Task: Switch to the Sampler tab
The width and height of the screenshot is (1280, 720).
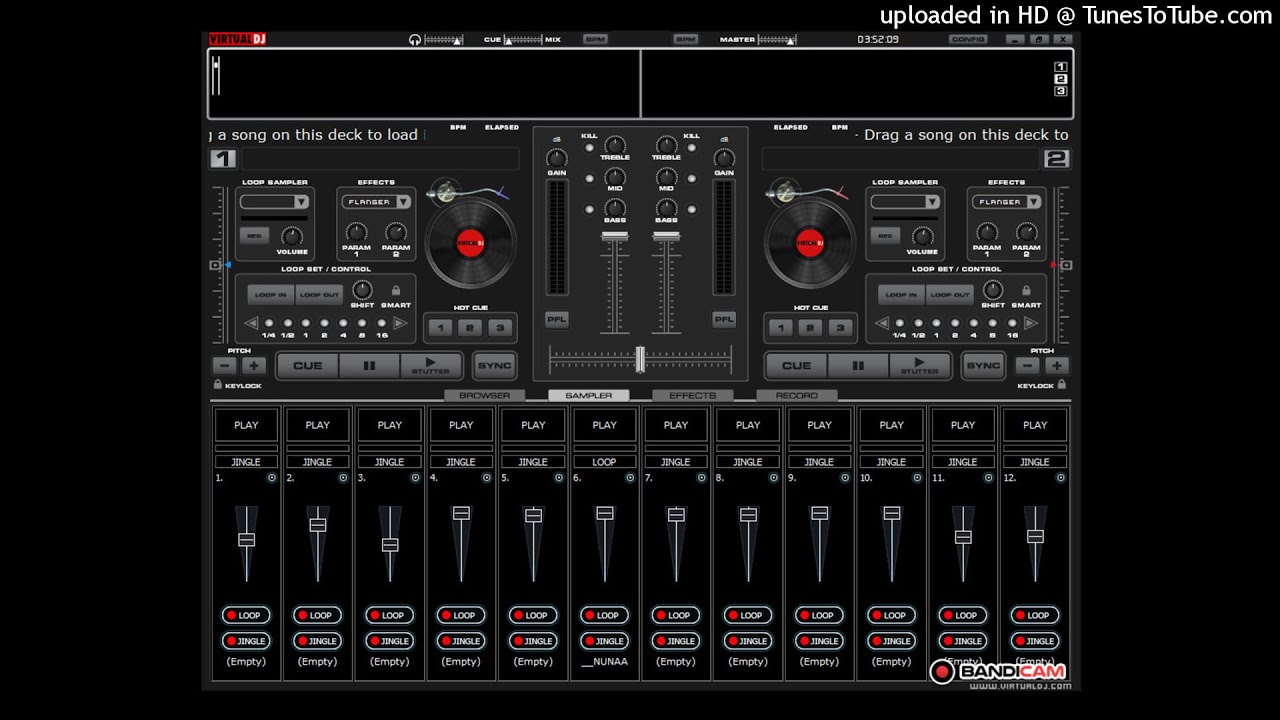Action: click(x=589, y=396)
